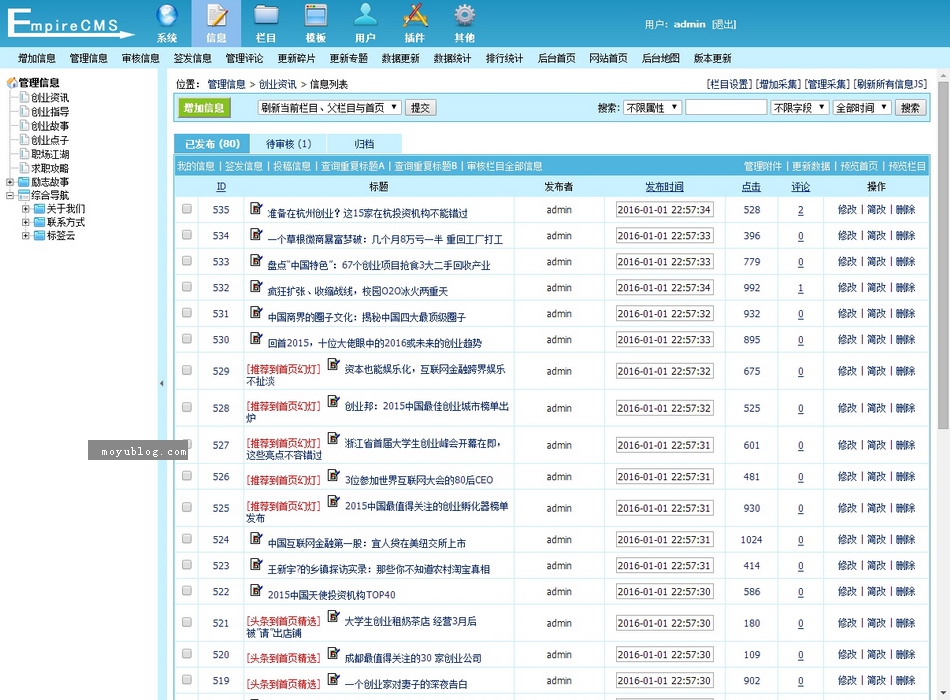Click the publish time field for article 535
Screen dimensions: 950x700
point(664,210)
